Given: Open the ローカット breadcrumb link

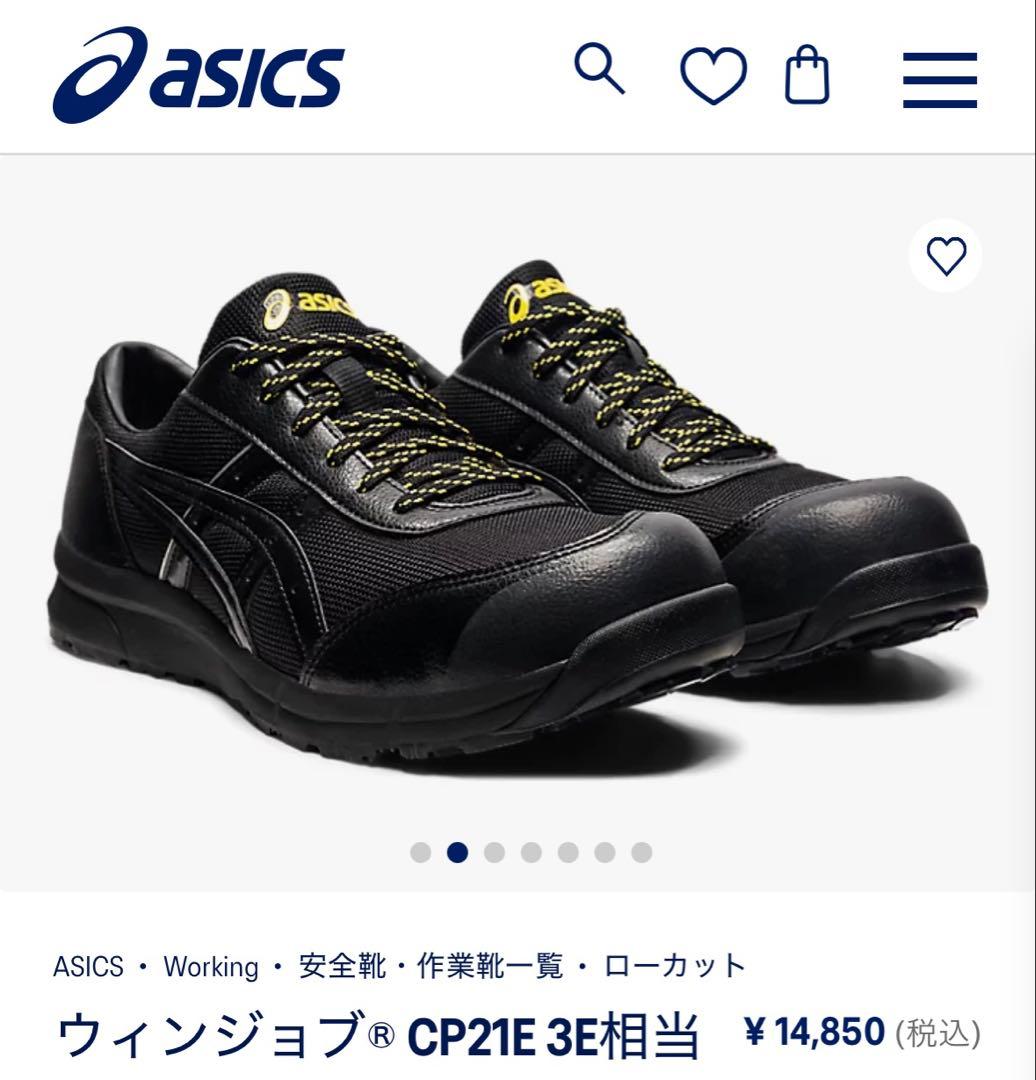Looking at the screenshot, I should [674, 966].
